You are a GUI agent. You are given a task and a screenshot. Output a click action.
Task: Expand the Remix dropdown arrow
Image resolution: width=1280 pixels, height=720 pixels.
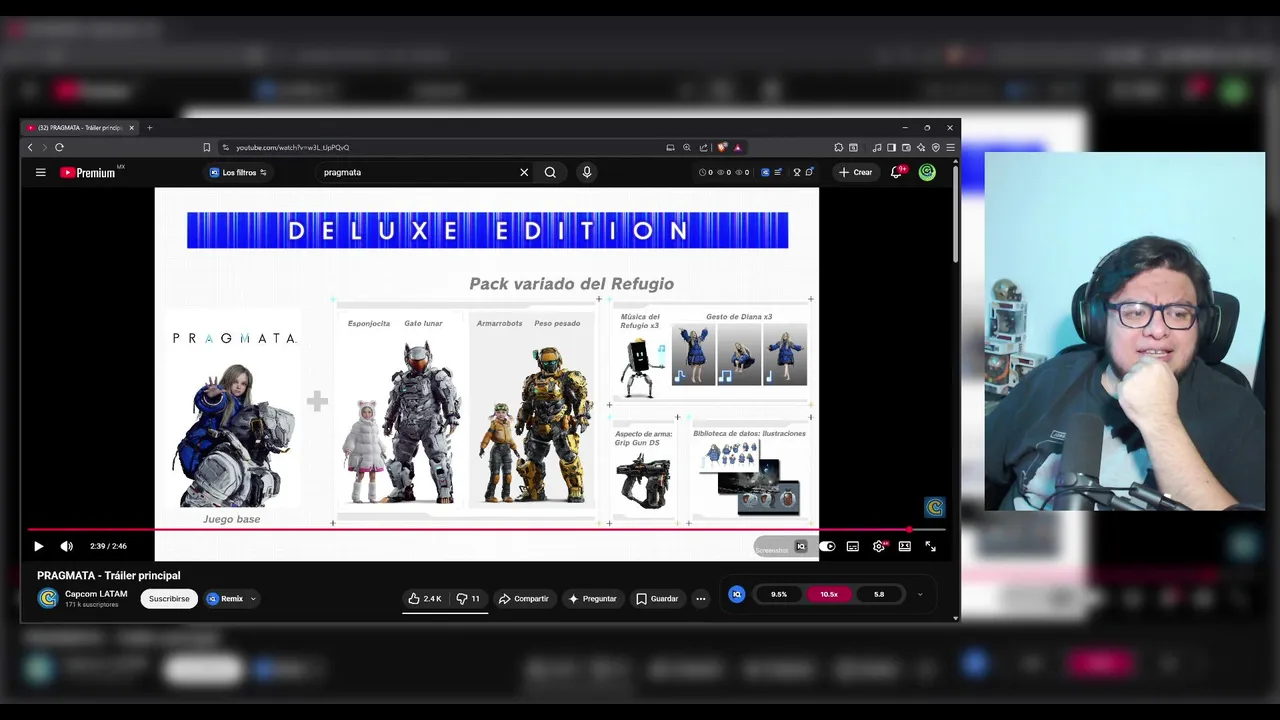253,599
